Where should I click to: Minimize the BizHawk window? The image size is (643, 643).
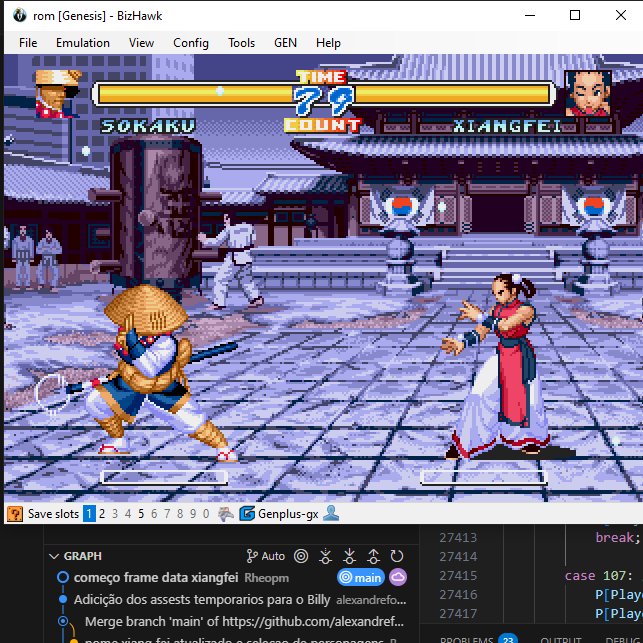point(530,16)
